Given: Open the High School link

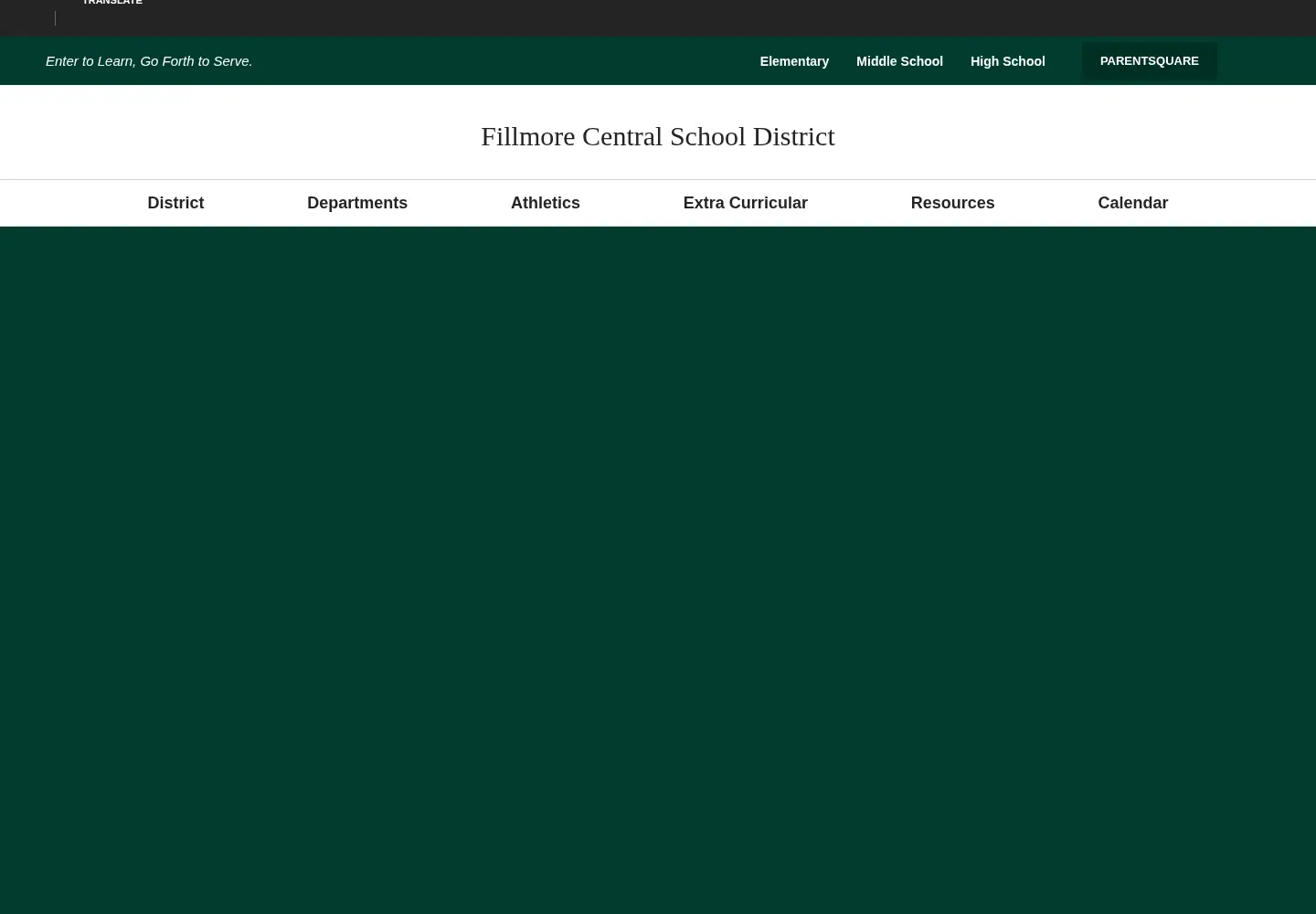Looking at the screenshot, I should [1007, 61].
